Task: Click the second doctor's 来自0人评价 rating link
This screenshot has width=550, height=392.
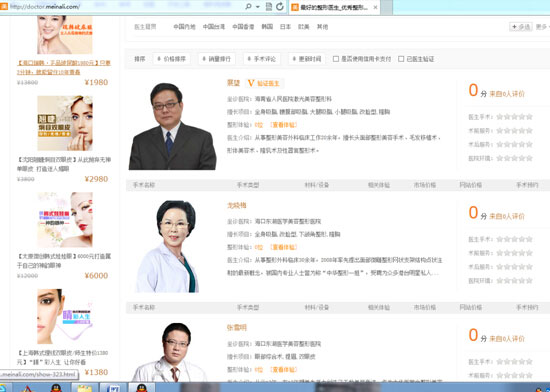Action: click(x=507, y=216)
